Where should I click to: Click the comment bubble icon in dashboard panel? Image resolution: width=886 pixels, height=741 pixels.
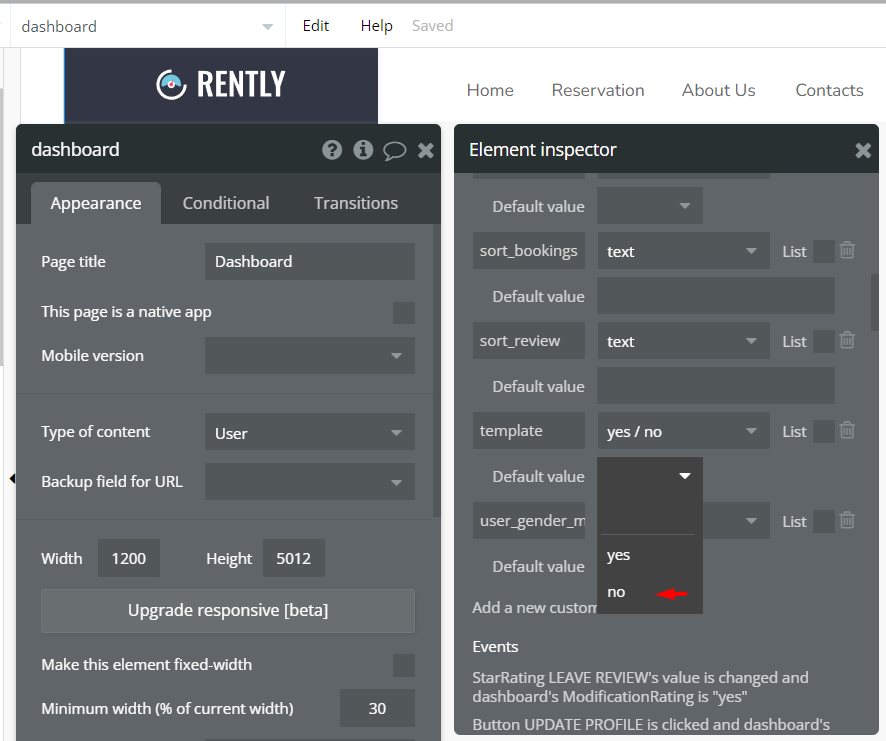395,150
